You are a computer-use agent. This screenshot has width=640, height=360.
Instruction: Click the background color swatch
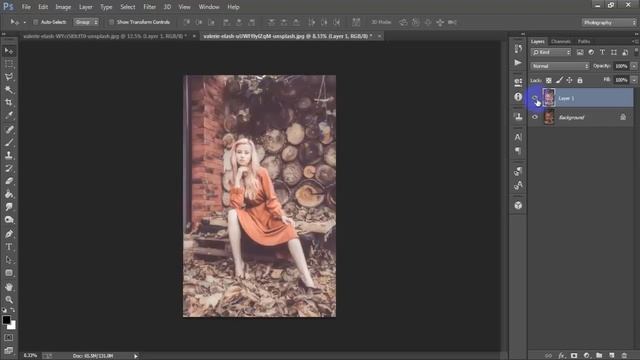coord(12,326)
